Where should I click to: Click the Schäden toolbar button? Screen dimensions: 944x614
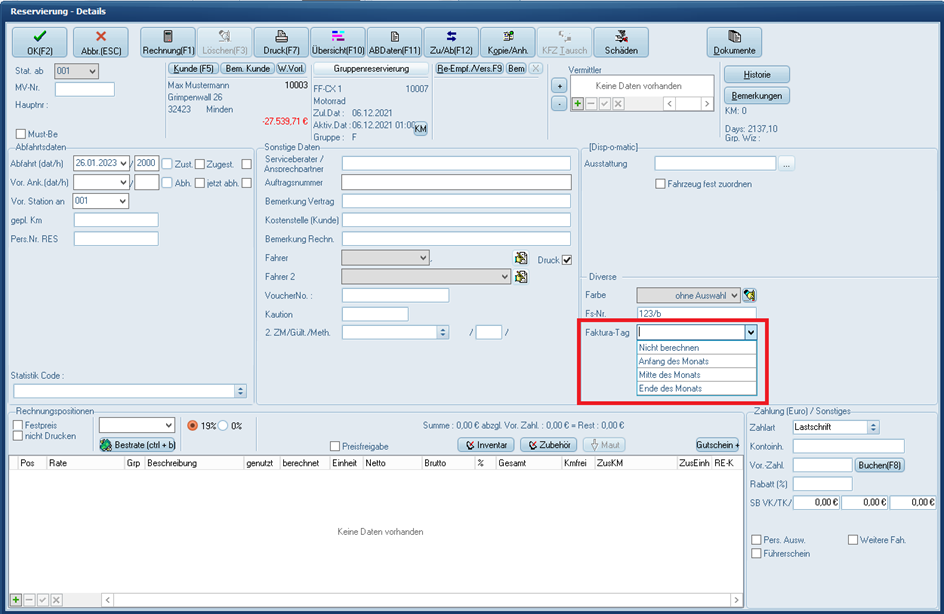tap(621, 42)
